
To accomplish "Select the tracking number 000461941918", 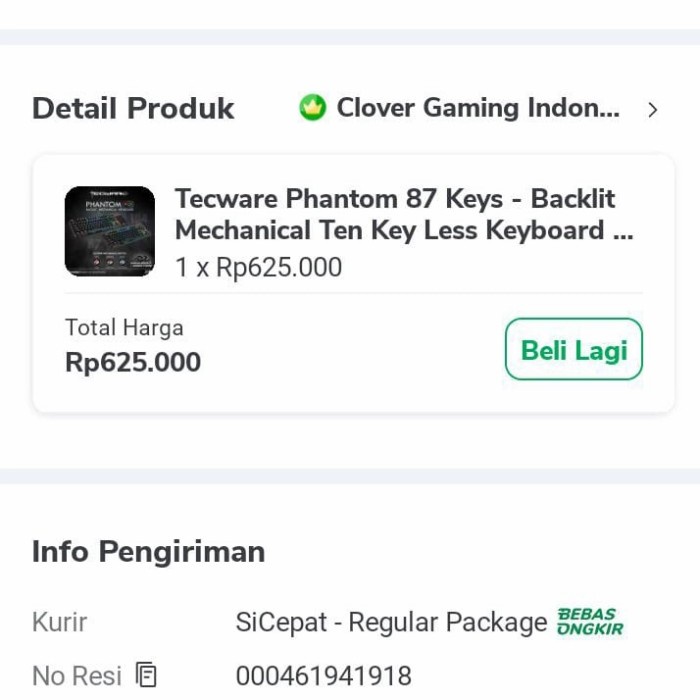I will click(324, 675).
